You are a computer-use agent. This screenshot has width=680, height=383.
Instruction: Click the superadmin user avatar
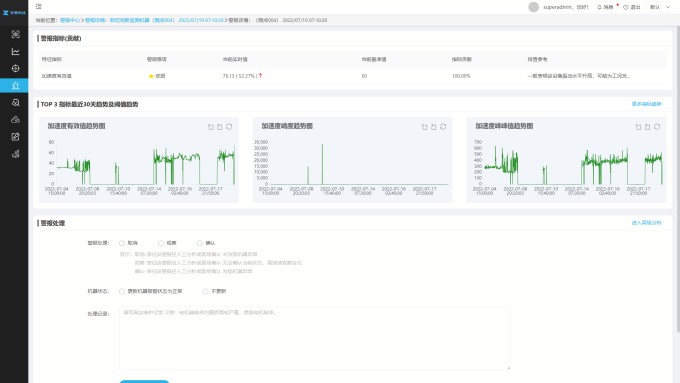(x=533, y=7)
